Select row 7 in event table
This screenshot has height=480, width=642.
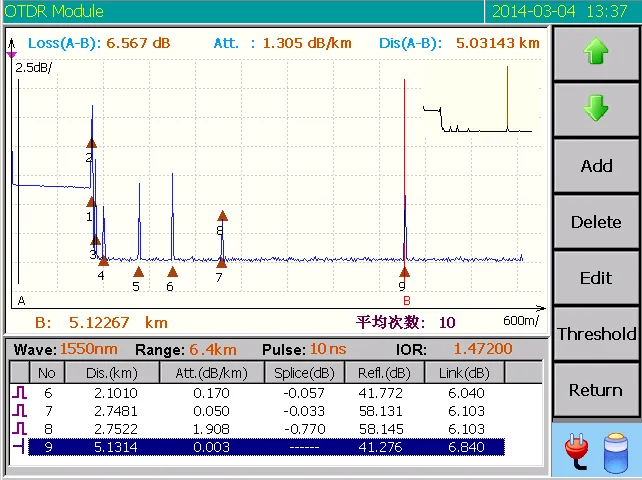260,411
